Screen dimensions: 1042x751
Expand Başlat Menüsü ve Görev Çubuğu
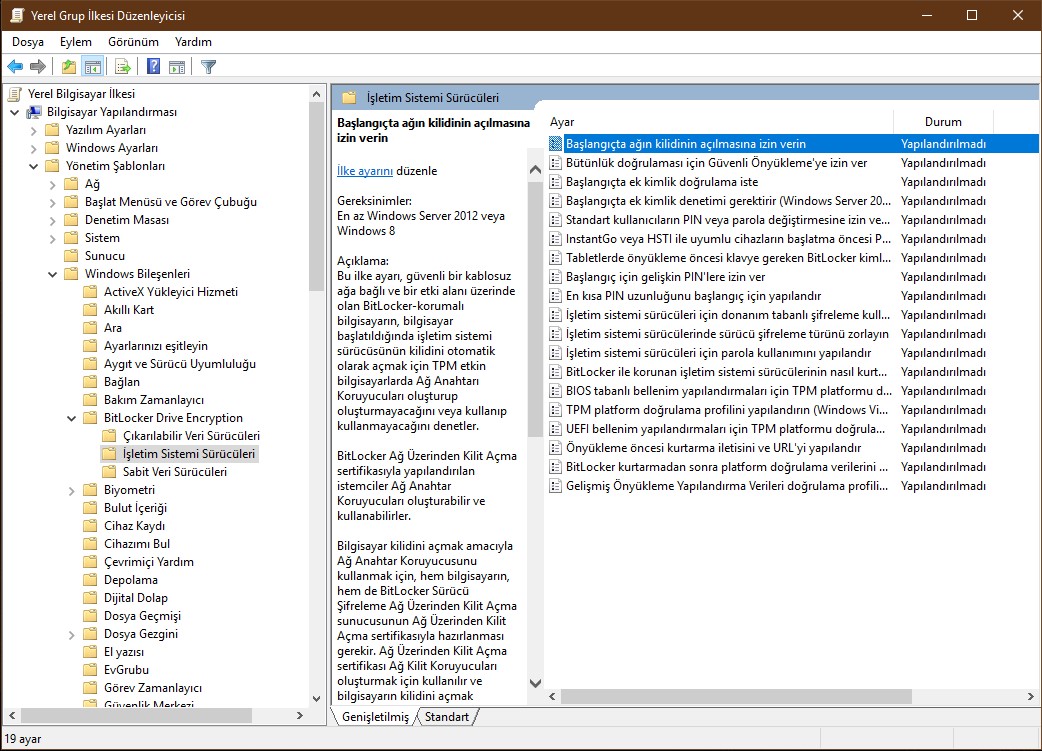(52, 202)
